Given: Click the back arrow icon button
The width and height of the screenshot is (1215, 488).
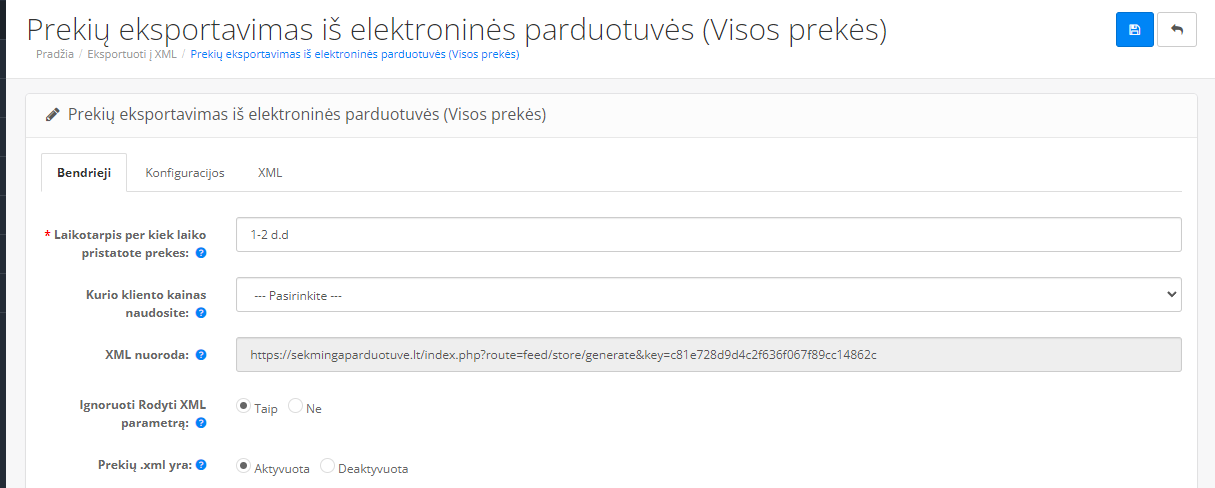Looking at the screenshot, I should (1176, 30).
